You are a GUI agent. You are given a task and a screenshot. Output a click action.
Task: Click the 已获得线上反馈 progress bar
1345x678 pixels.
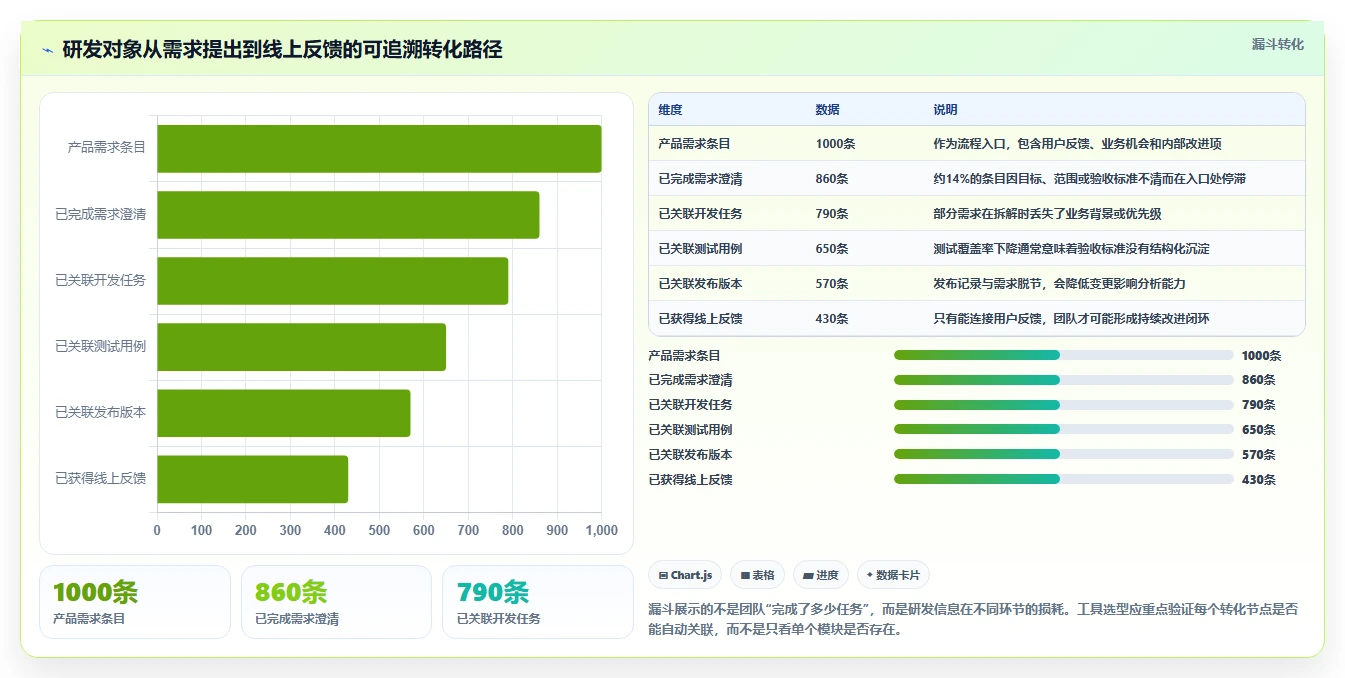(1064, 480)
